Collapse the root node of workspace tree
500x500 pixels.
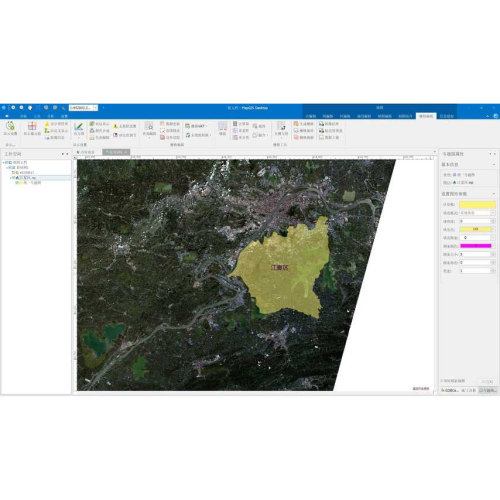click(x=3, y=162)
